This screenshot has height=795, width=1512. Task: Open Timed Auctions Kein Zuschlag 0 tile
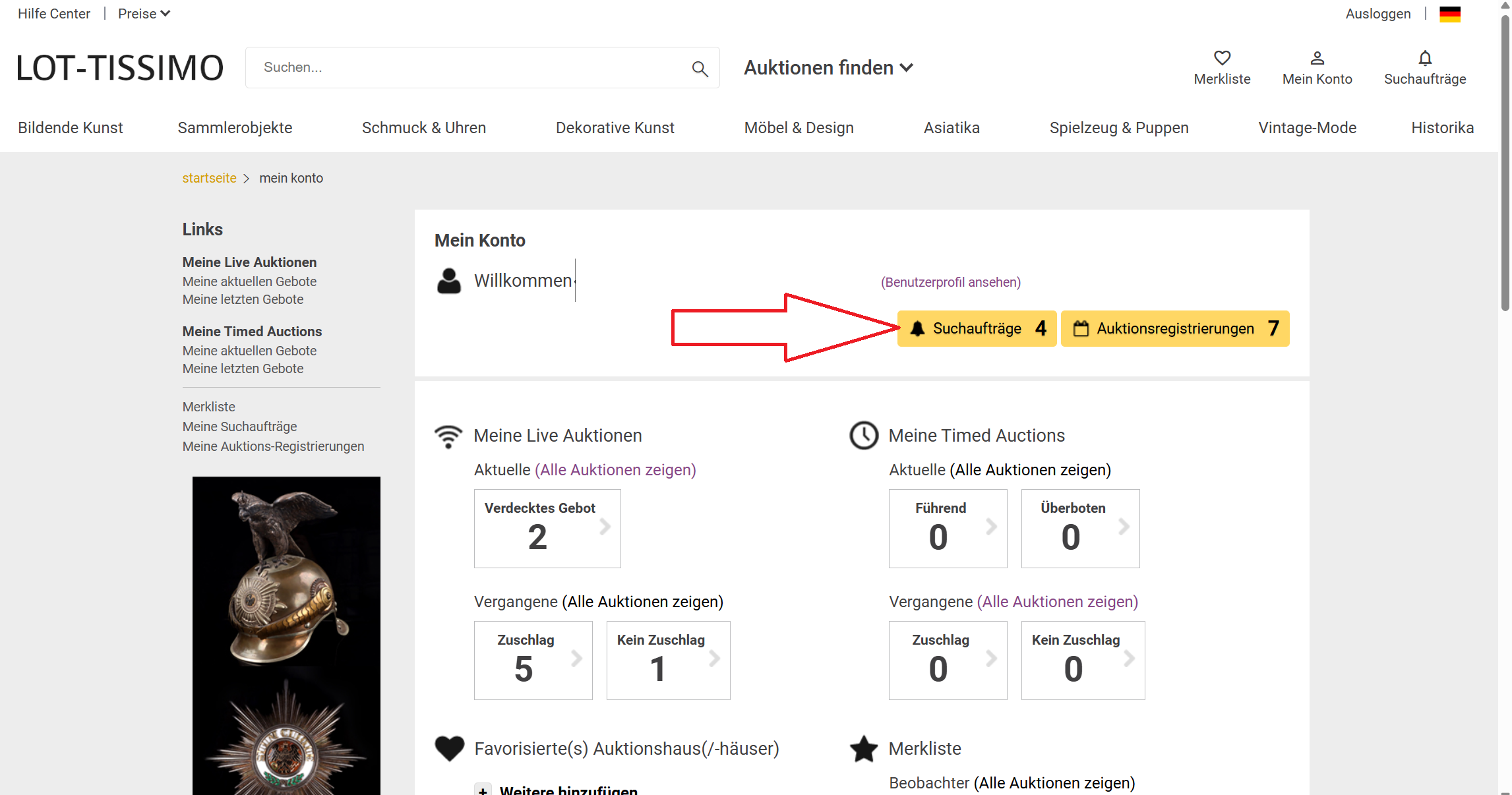click(x=1083, y=660)
